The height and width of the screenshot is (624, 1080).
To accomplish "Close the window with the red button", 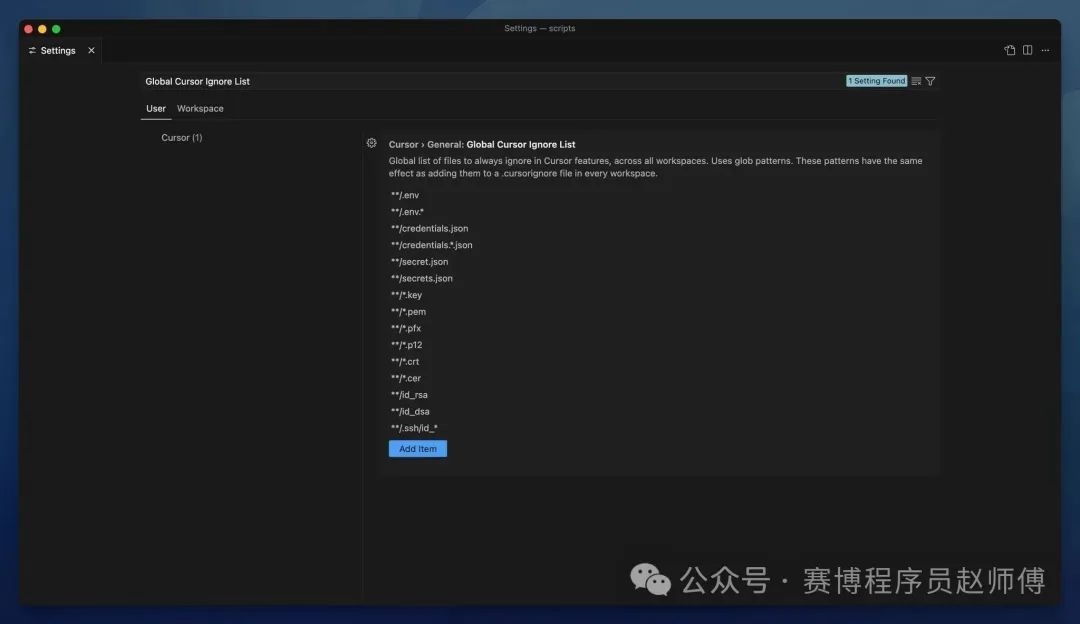I will (x=28, y=29).
